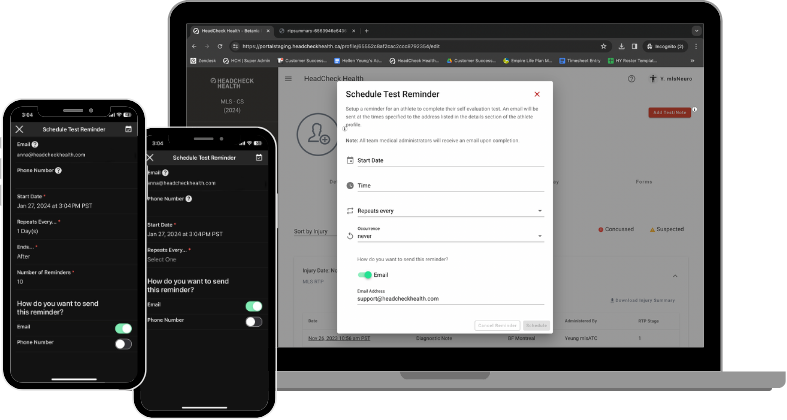Toggle Phone Number switch on the left phone
Image resolution: width=787 pixels, height=420 pixels.
tap(123, 343)
